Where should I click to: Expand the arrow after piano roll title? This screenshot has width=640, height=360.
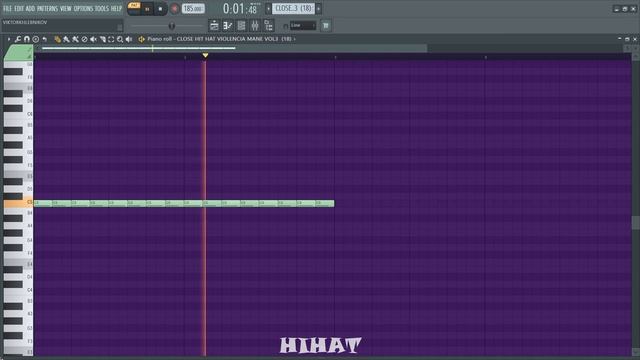(294, 39)
